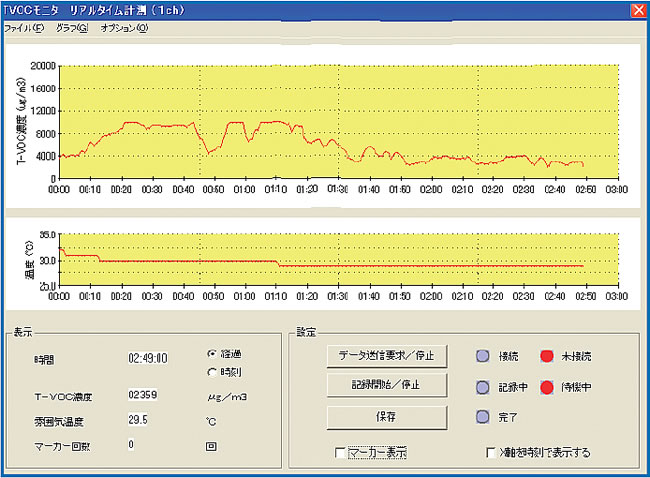650x478 pixels.
Task: Click the 雰囲気温度 value field
Action: pos(139,419)
